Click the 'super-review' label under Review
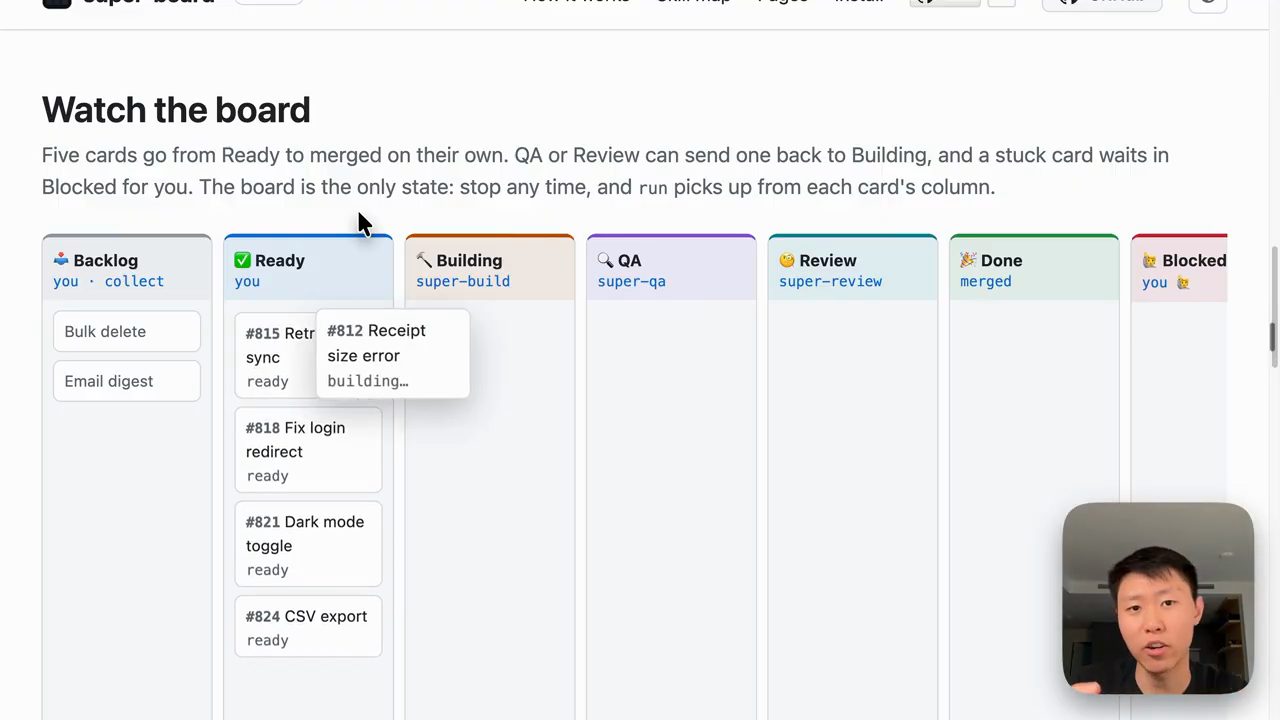Screen dimensions: 1280x720 (x=830, y=282)
